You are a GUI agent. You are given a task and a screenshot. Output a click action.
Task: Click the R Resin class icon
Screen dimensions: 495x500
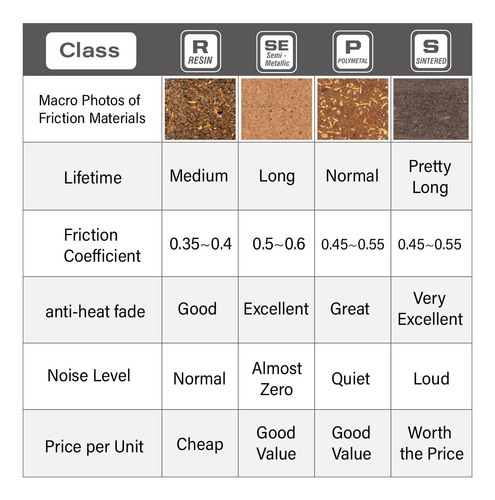point(200,51)
